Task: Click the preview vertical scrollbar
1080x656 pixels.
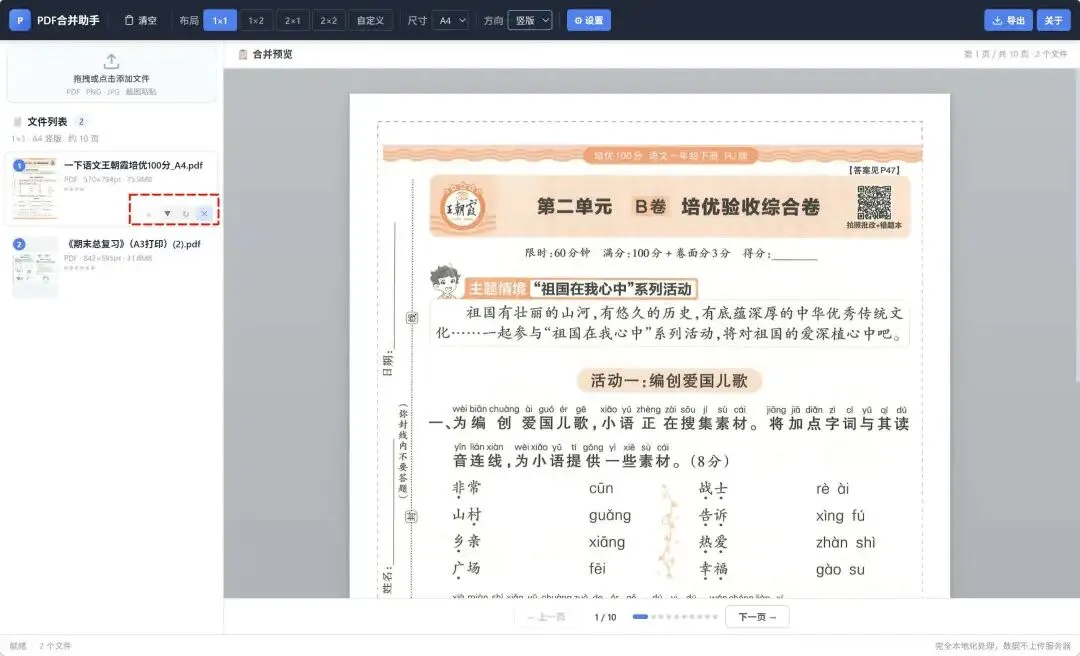Action: click(1077, 224)
